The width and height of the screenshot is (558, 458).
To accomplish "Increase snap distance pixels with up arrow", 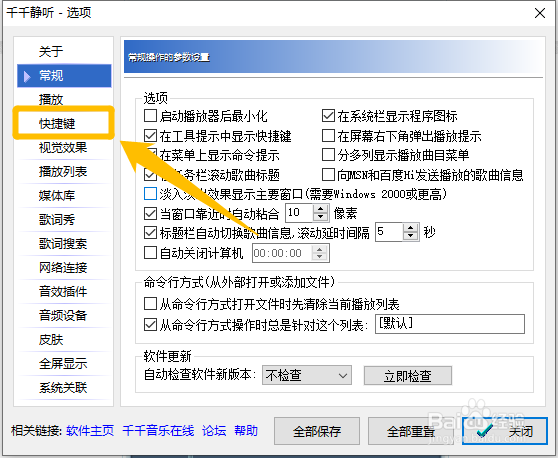I will click(321, 209).
